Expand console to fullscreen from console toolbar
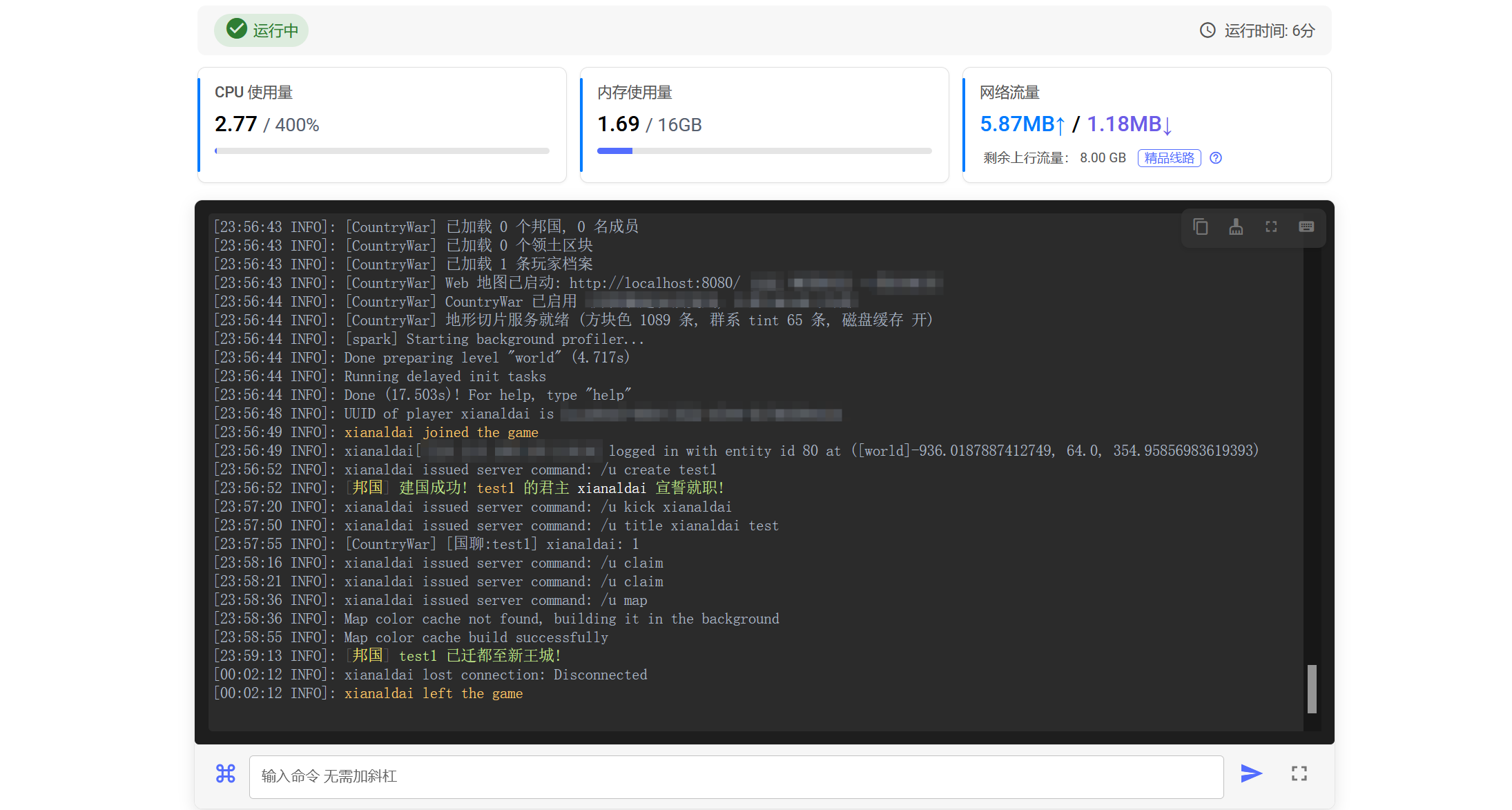Viewport: 1512px width, 810px height. click(x=1271, y=226)
